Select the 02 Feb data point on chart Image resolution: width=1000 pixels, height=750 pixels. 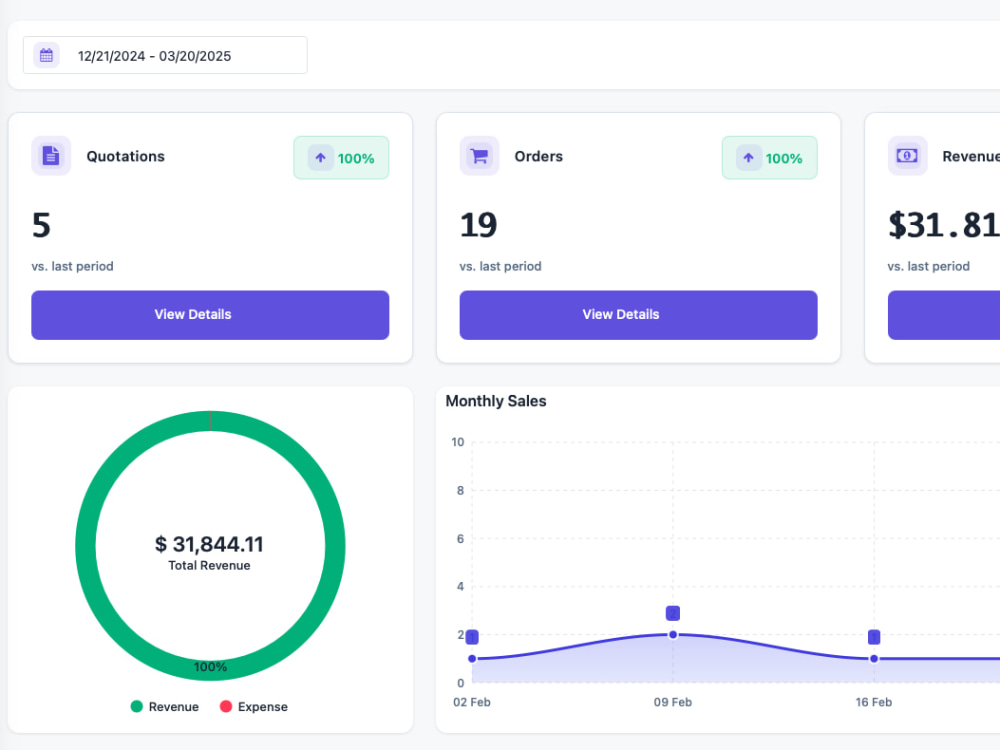coord(472,659)
